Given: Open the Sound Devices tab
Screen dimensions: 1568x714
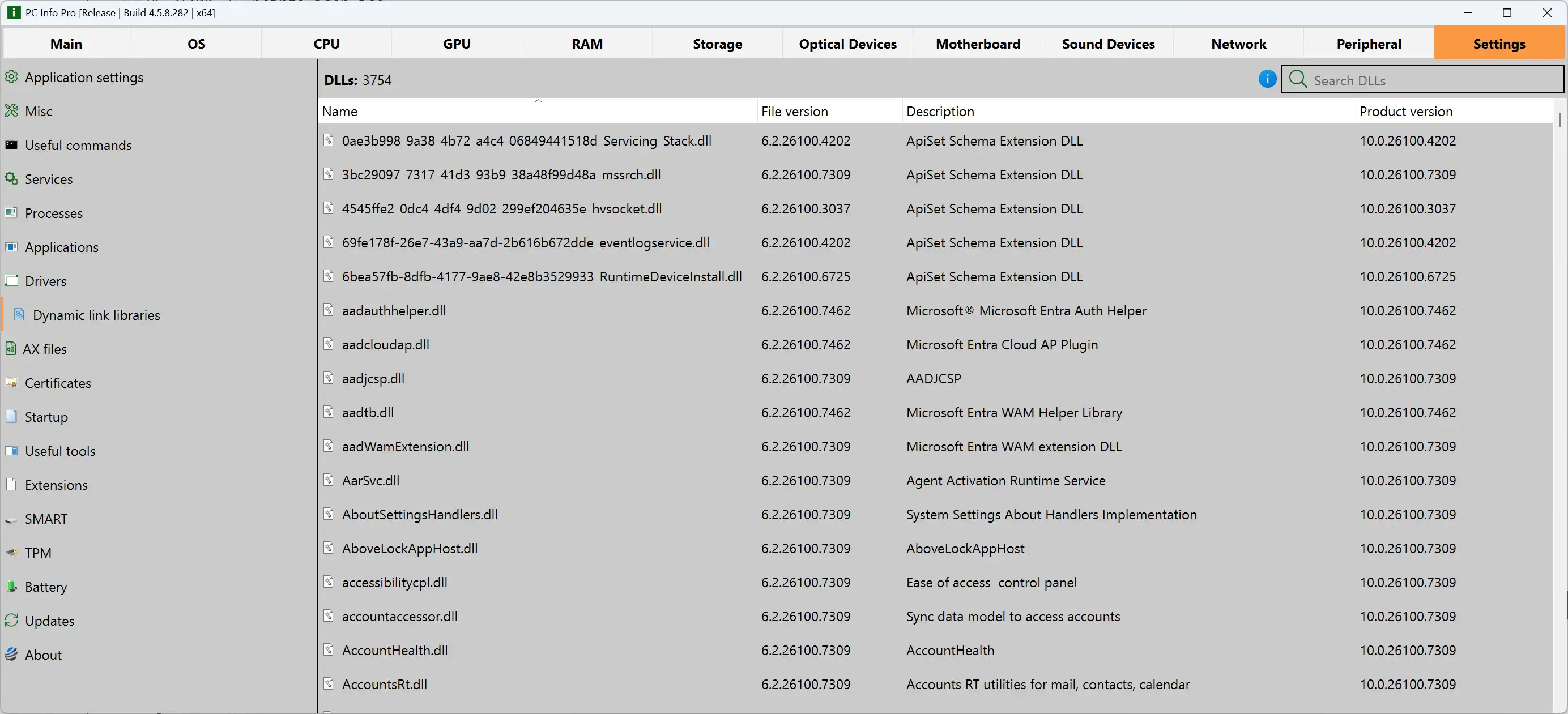Looking at the screenshot, I should [x=1108, y=44].
